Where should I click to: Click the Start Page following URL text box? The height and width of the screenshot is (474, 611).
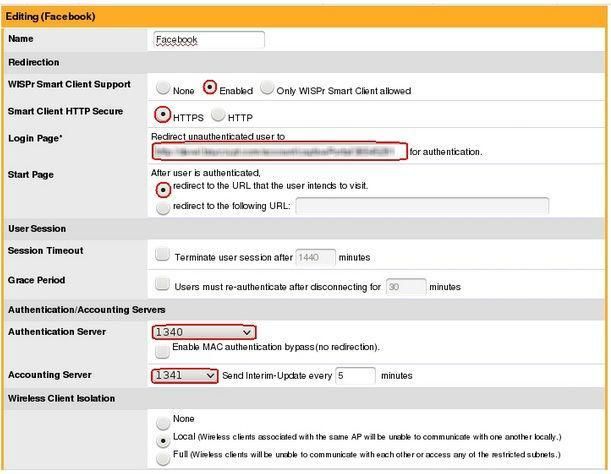tap(422, 205)
